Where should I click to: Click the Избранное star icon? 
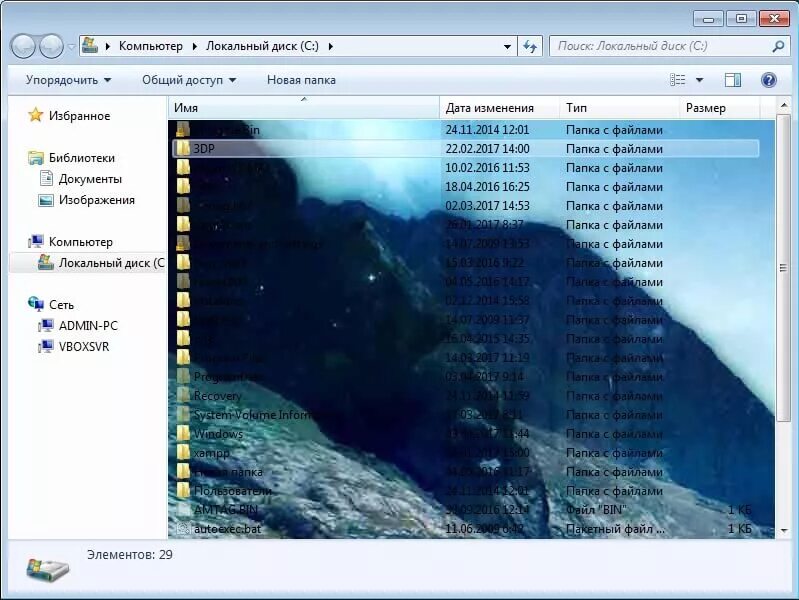36,115
